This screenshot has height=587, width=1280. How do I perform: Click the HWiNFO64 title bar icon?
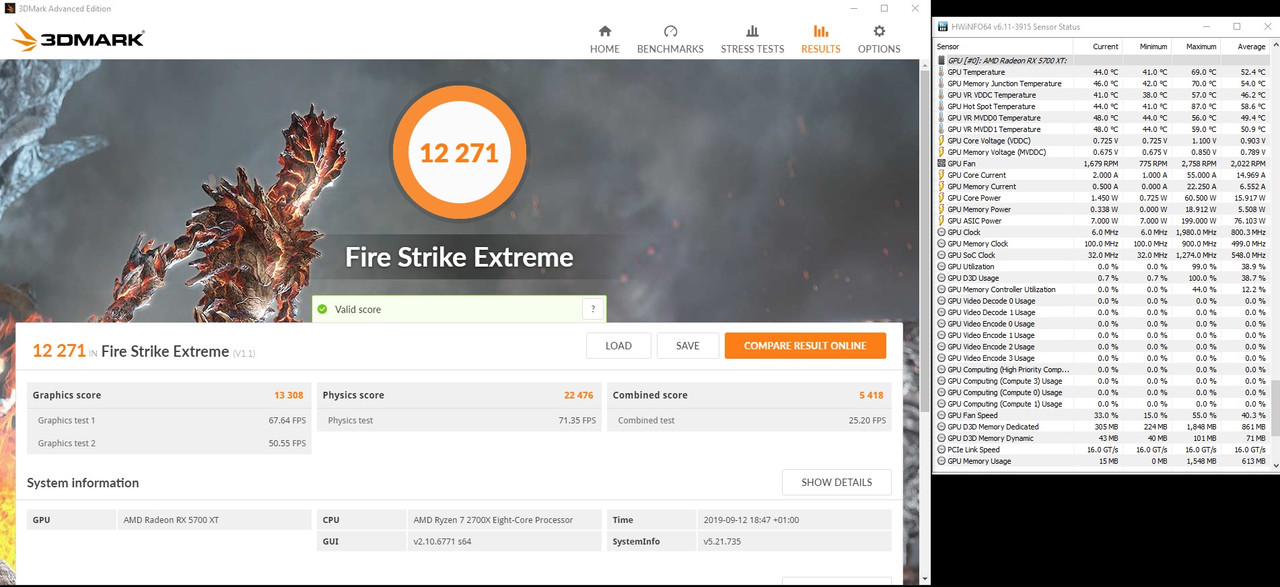945,27
